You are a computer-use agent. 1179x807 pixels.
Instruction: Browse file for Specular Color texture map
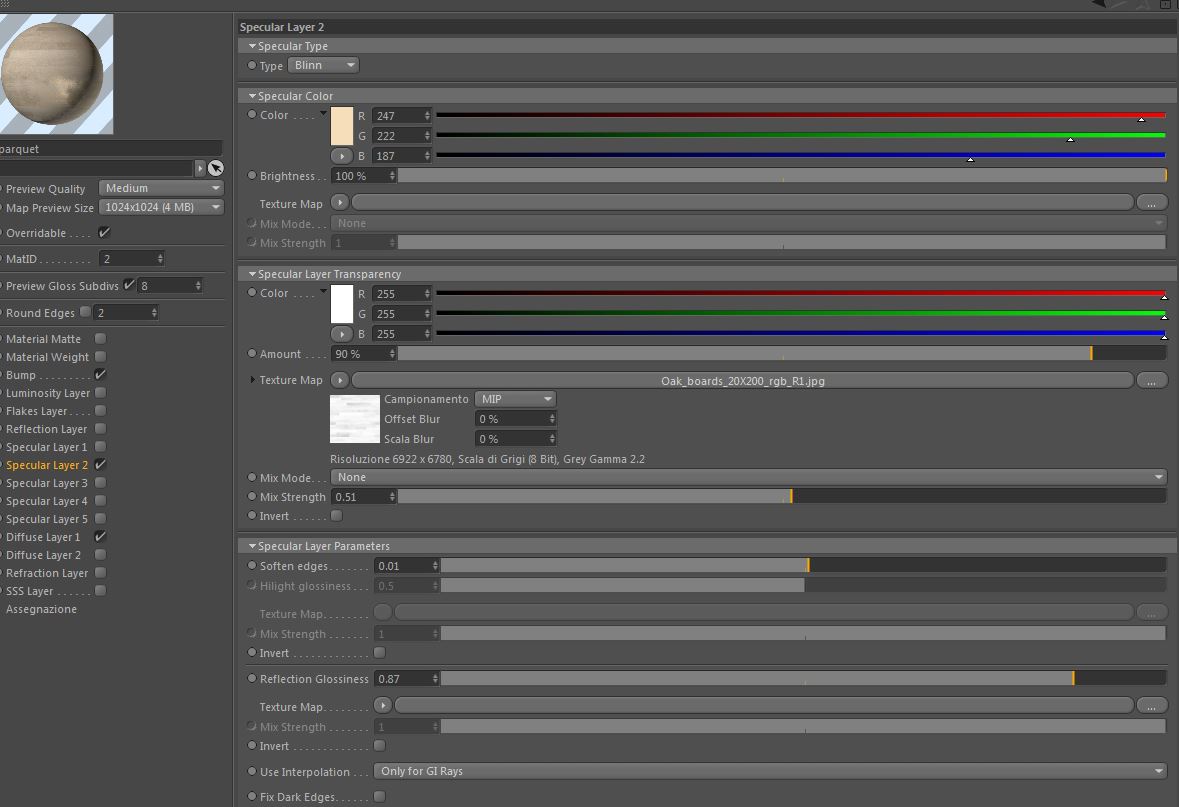click(x=1151, y=203)
